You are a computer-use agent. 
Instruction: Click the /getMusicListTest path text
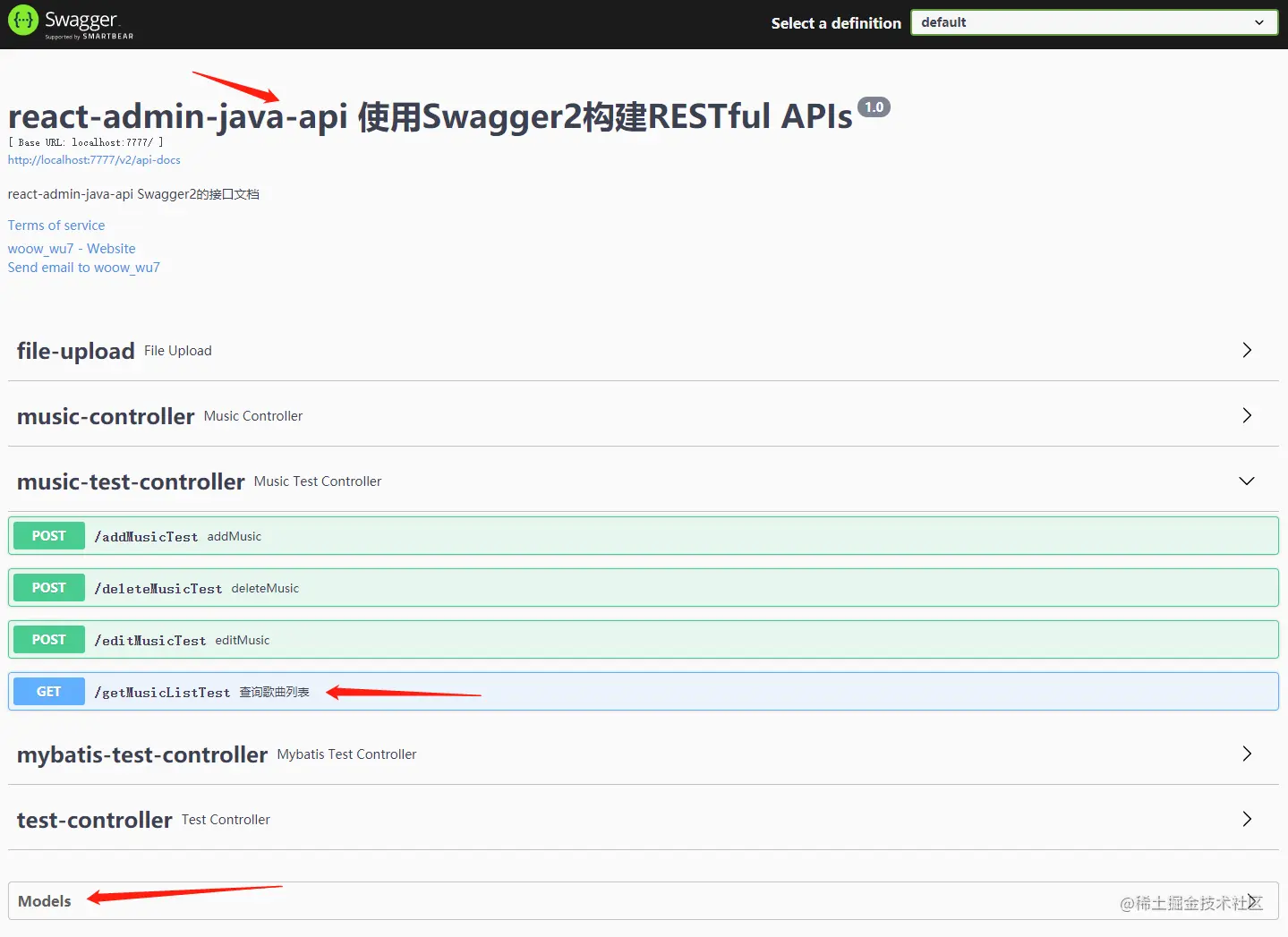162,693
